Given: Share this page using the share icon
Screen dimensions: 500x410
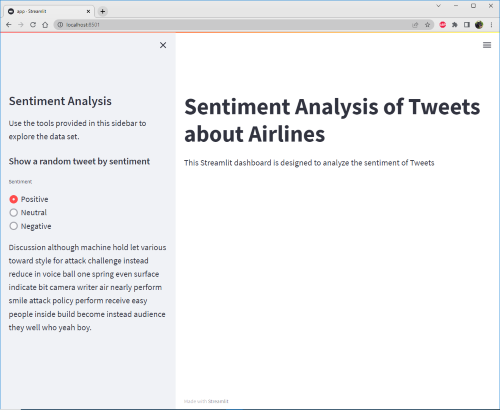Looking at the screenshot, I should pos(415,25).
